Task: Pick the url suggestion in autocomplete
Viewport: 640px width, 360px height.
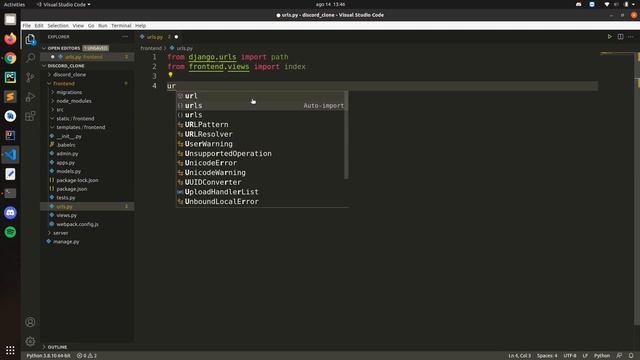Action: [x=260, y=96]
